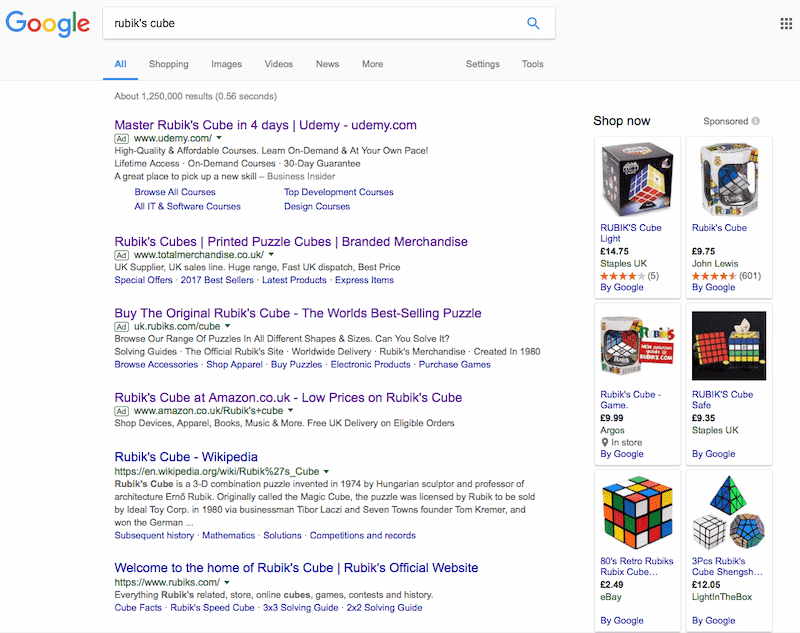Viewport: 800px width, 633px height.
Task: Click All IT & Software Courses sitelink
Action: tap(187, 206)
